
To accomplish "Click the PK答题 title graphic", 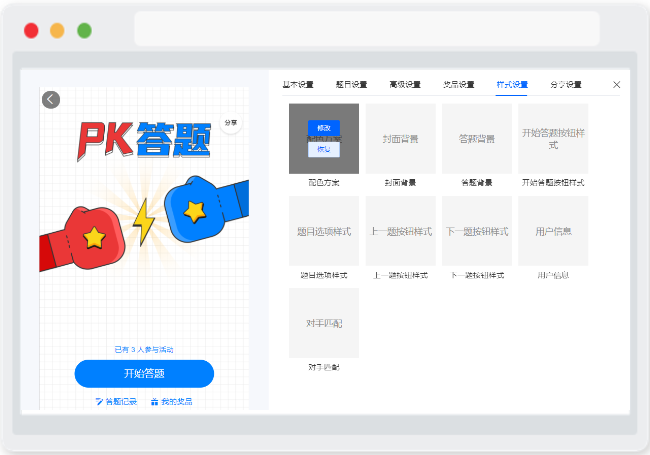I will point(144,140).
